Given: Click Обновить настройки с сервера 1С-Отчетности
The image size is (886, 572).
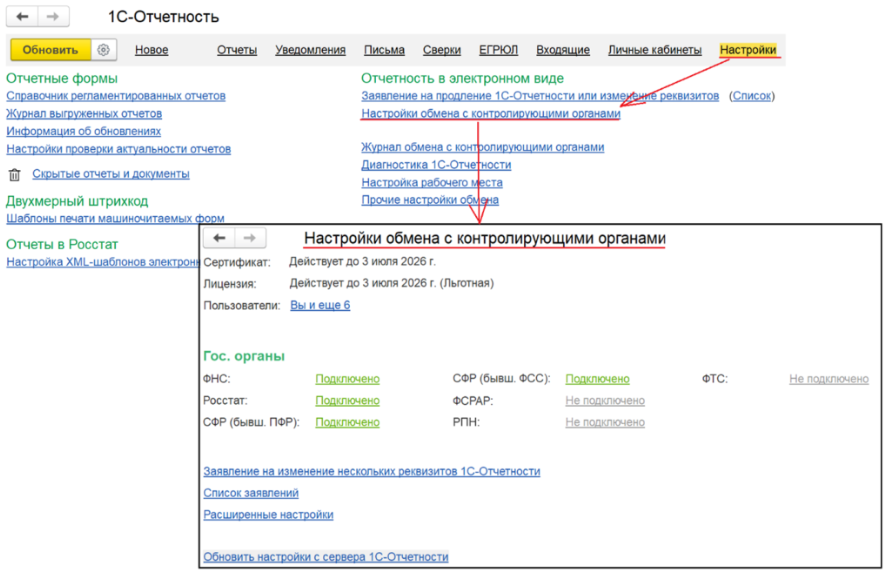Looking at the screenshot, I should (326, 557).
